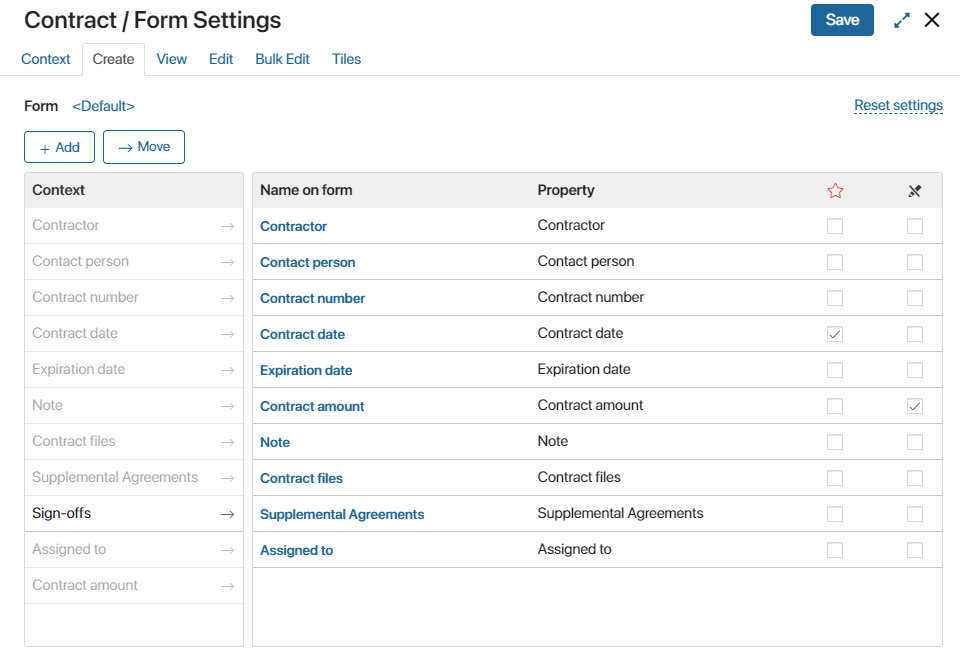This screenshot has width=960, height=655.
Task: Click the 'Name on form' column header
Action: [x=306, y=190]
